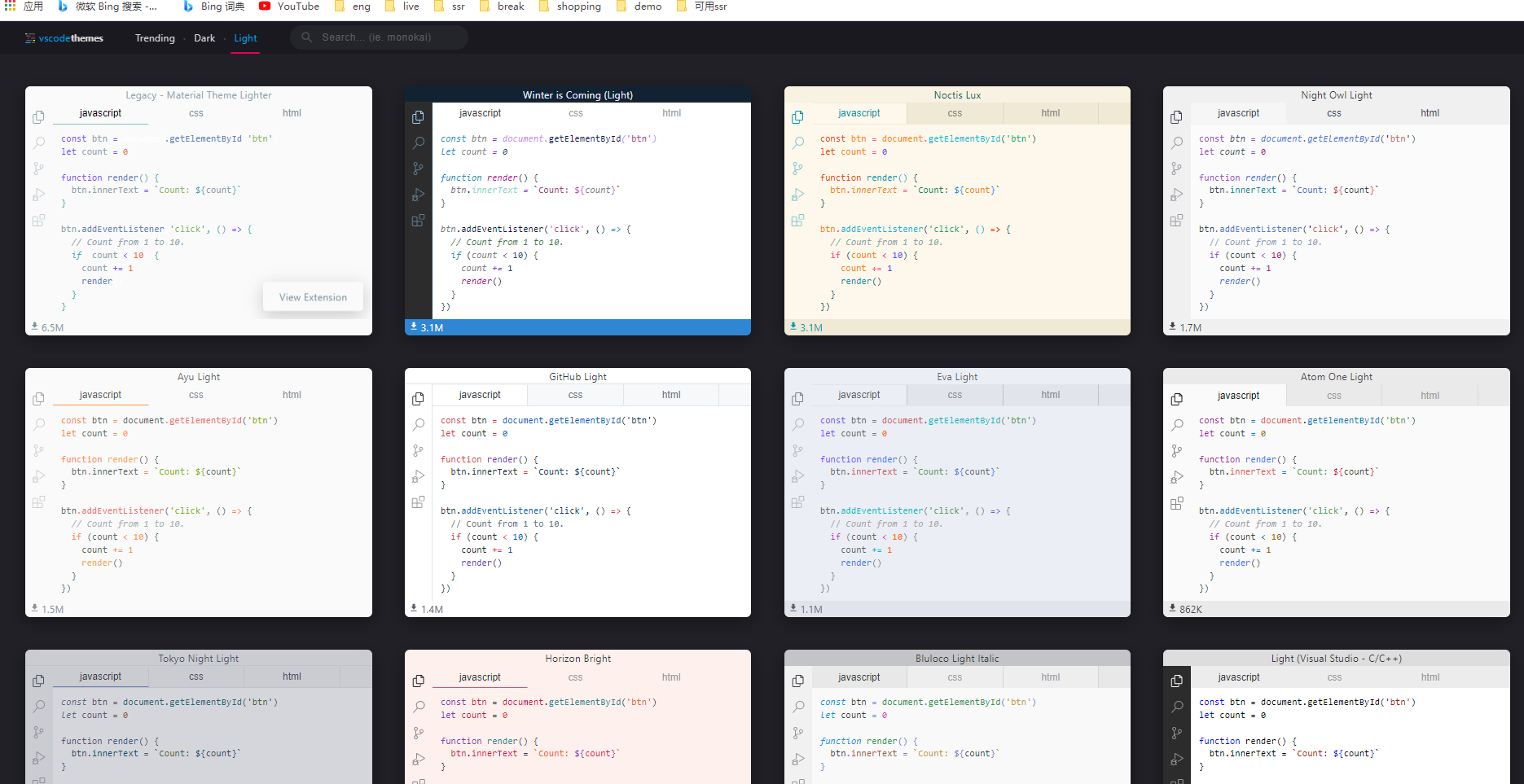Screen dimensions: 1524x784
Task: Select css tab in Noctis Lux card
Action: click(x=955, y=113)
